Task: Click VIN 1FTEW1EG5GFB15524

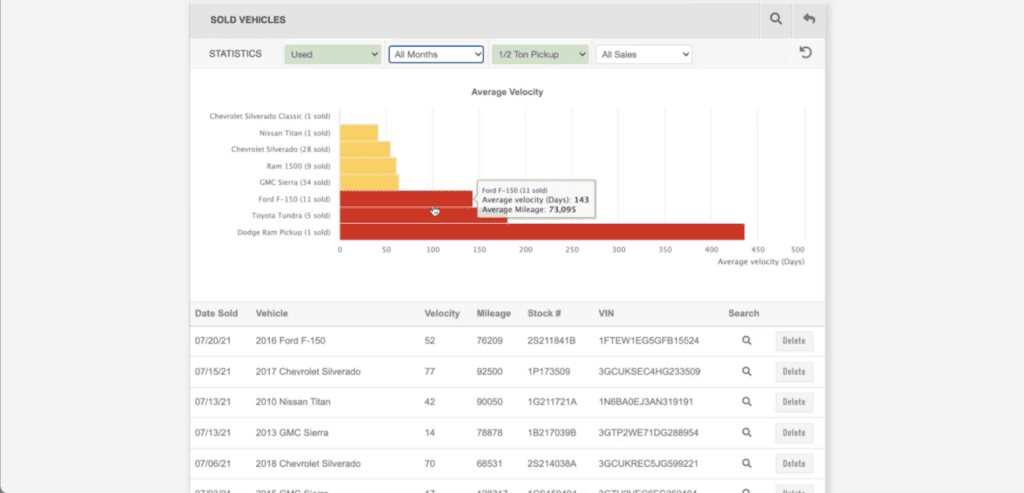Action: pyautogui.click(x=648, y=341)
